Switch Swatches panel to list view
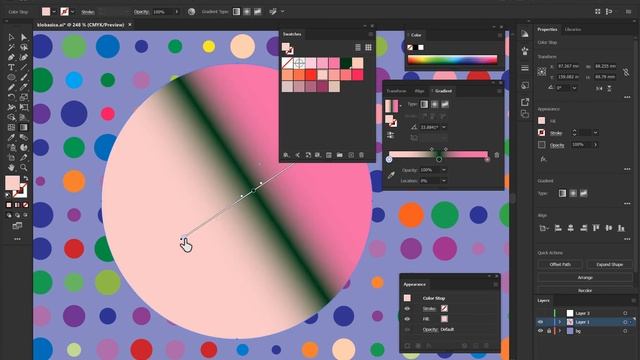 coord(358,47)
